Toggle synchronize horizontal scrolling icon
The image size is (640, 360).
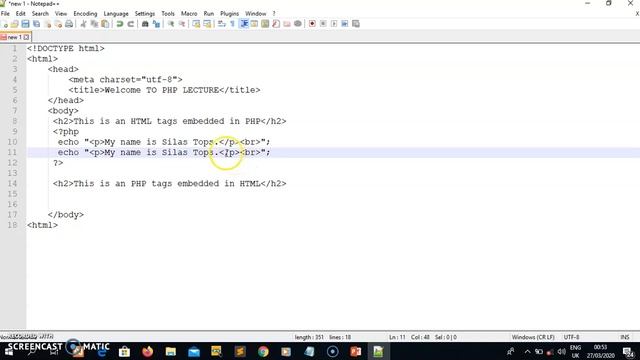coord(207,24)
